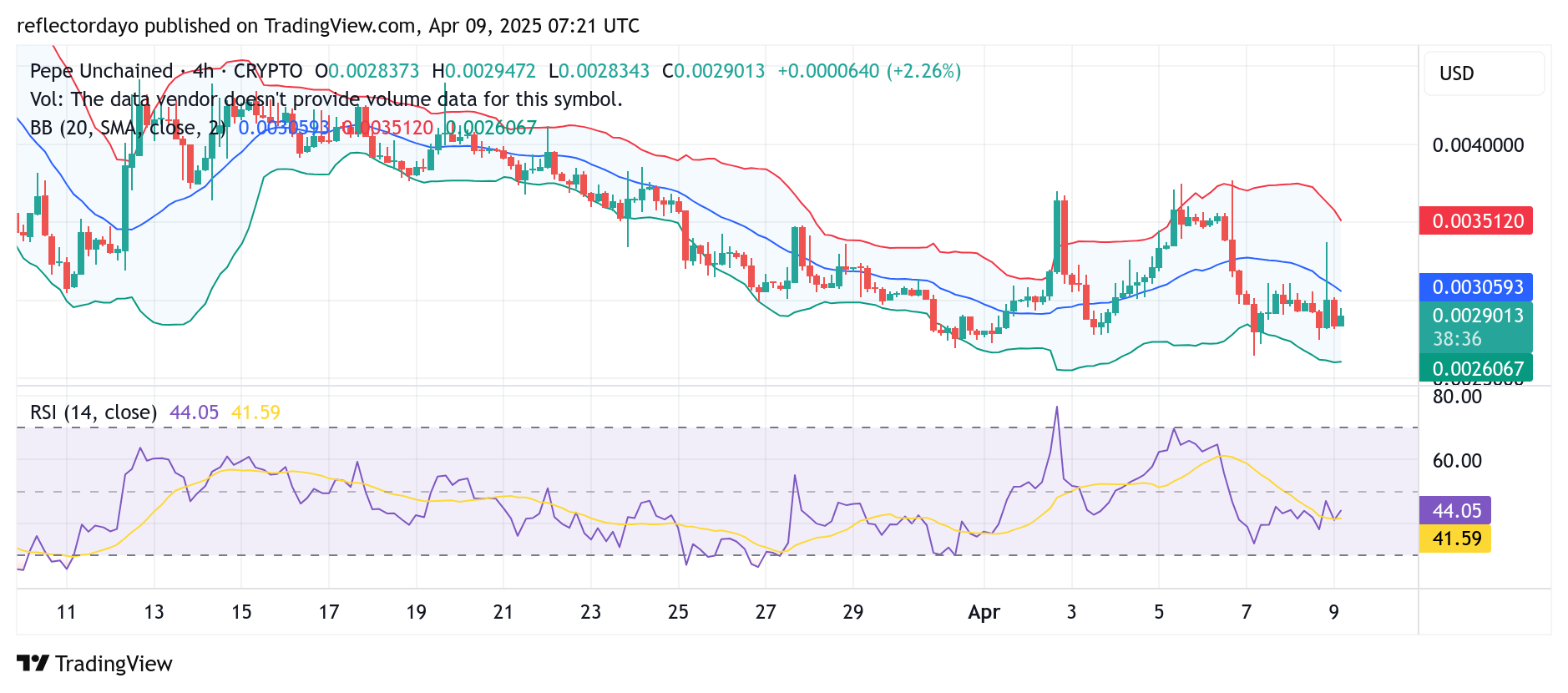This screenshot has height=693, width=1568.
Task: Click the 21 date label on time axis
Action: [x=503, y=612]
